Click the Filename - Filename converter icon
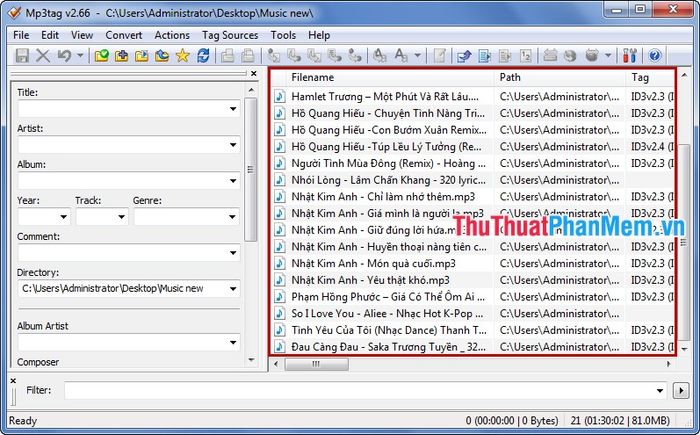Screen dimensions: 700x435 pos(314,56)
